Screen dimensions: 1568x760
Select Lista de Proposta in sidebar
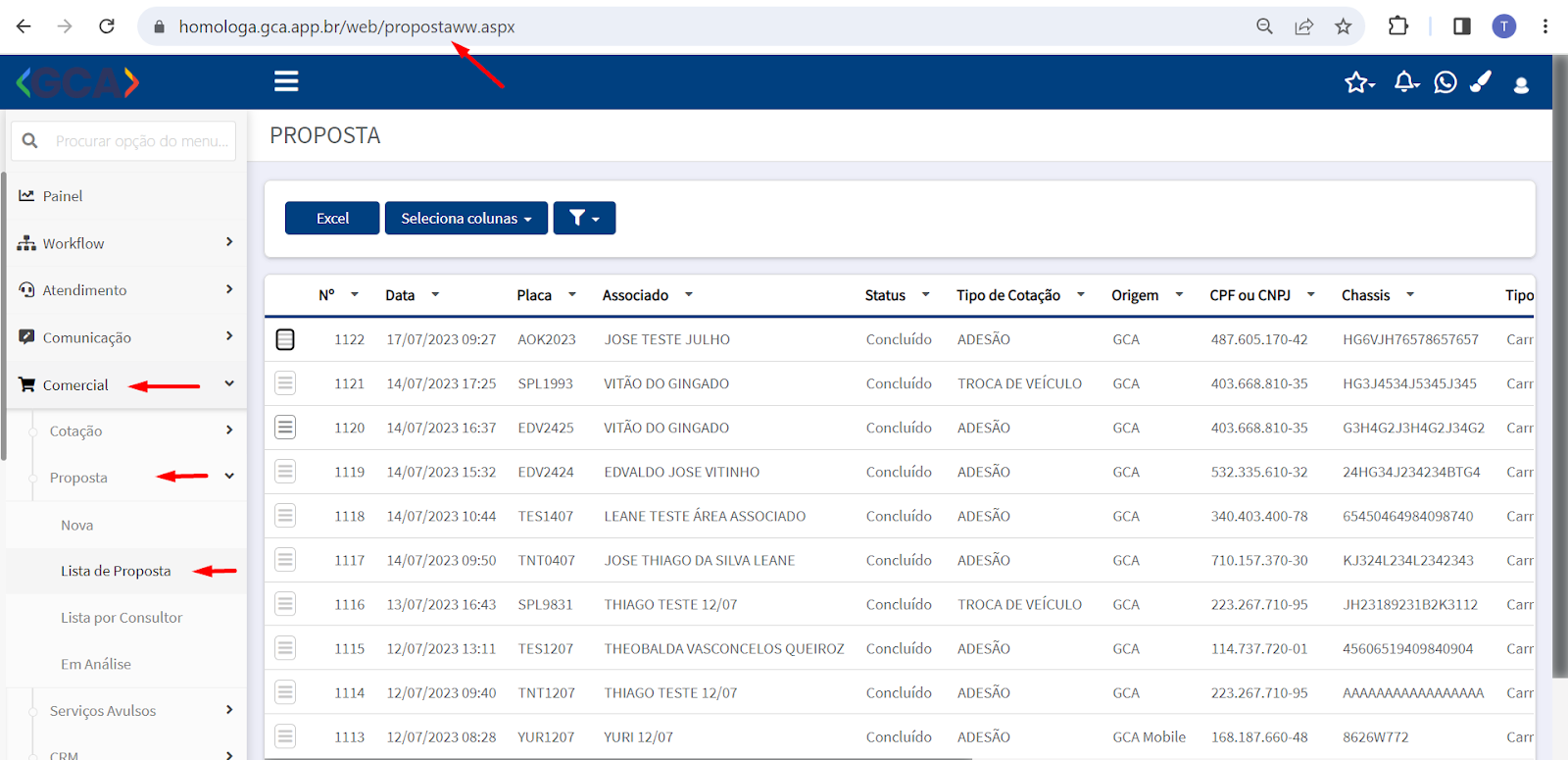tap(116, 571)
